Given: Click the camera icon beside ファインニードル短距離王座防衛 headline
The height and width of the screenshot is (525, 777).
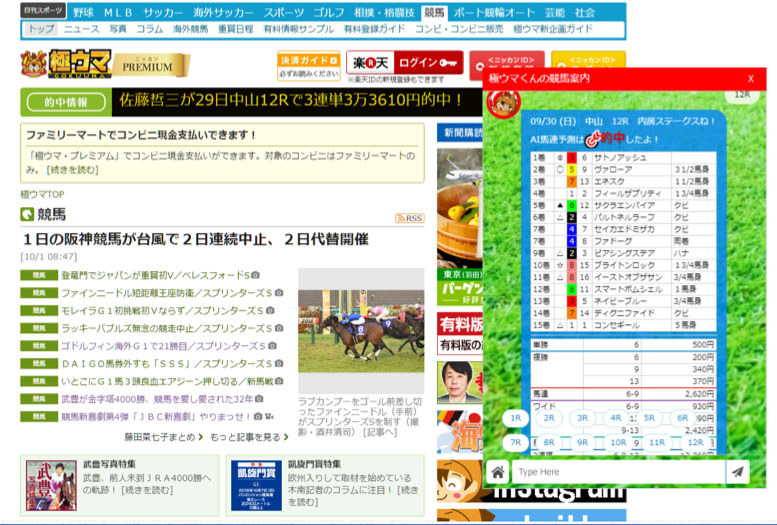Looking at the screenshot, I should 279,293.
